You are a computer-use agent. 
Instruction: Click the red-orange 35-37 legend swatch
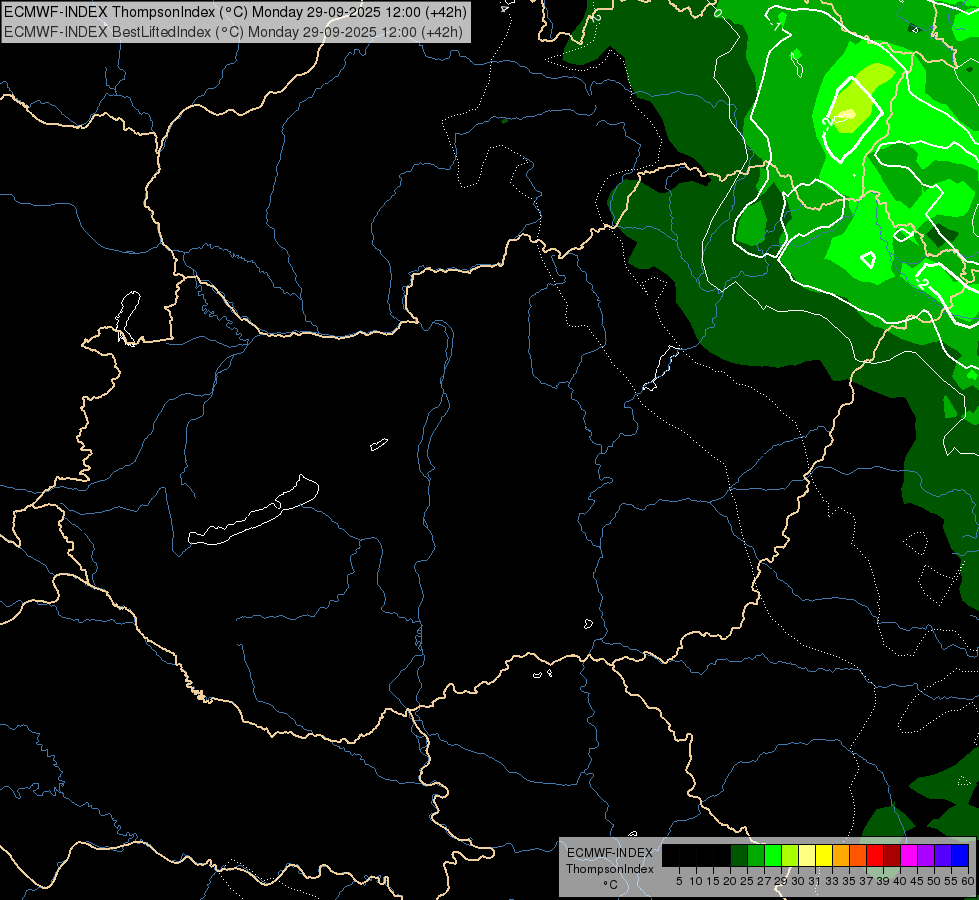click(x=858, y=855)
